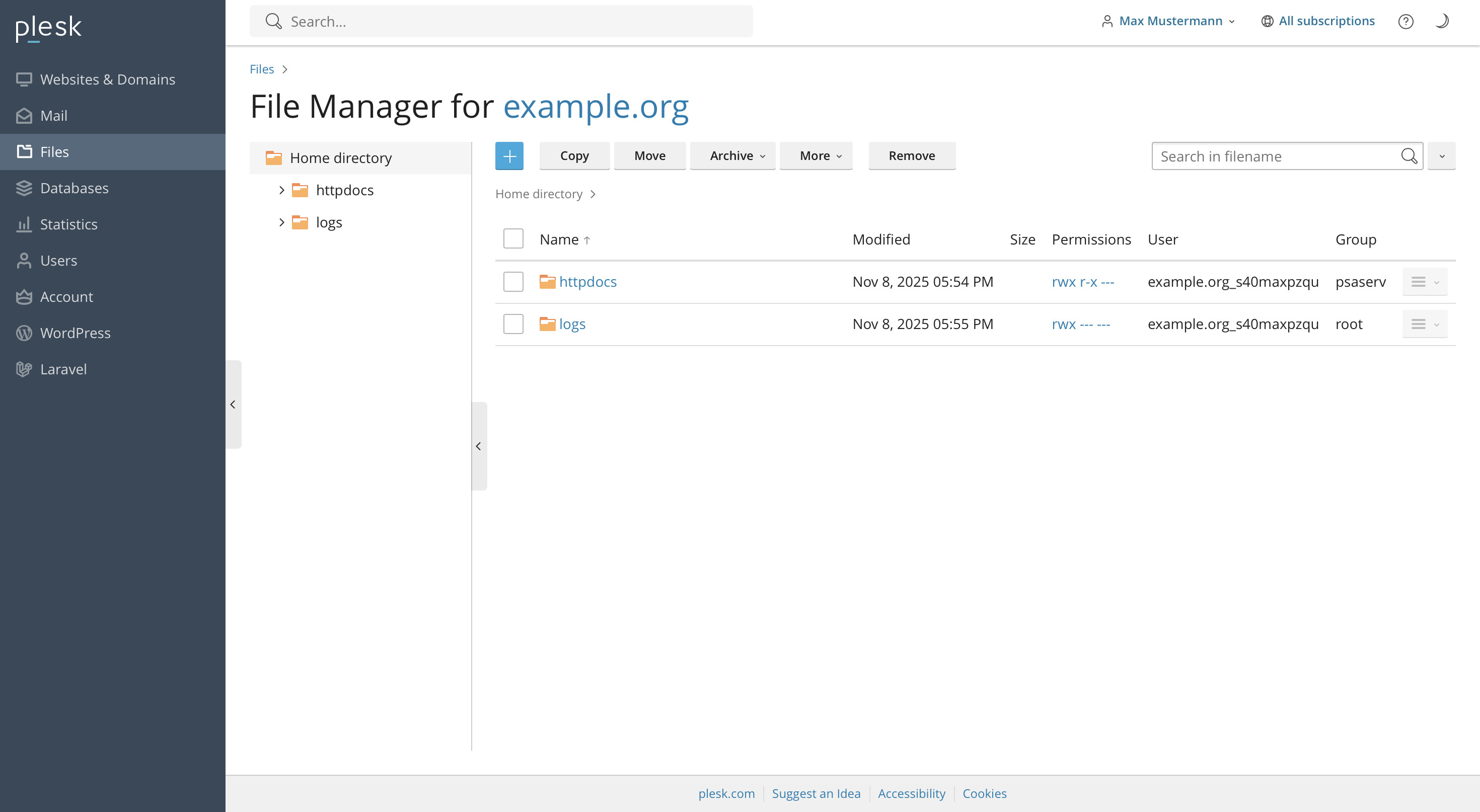This screenshot has height=812, width=1480.
Task: Open the WordPress section
Action: pos(76,333)
